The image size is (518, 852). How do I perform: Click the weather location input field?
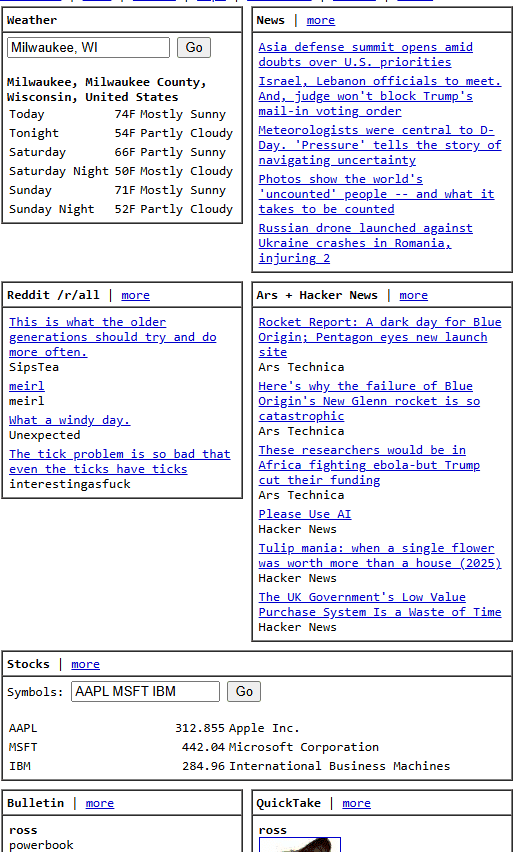89,47
